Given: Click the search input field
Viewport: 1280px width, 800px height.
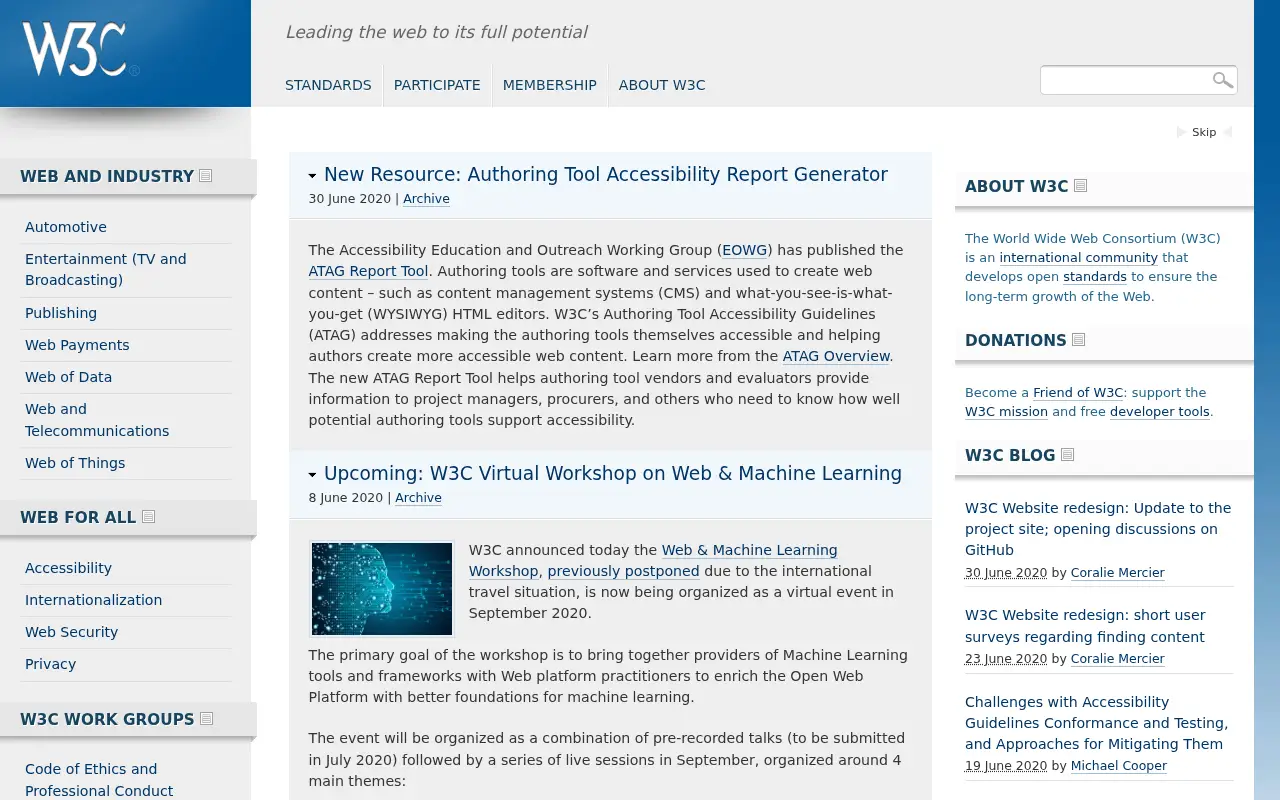Looking at the screenshot, I should tap(1124, 80).
